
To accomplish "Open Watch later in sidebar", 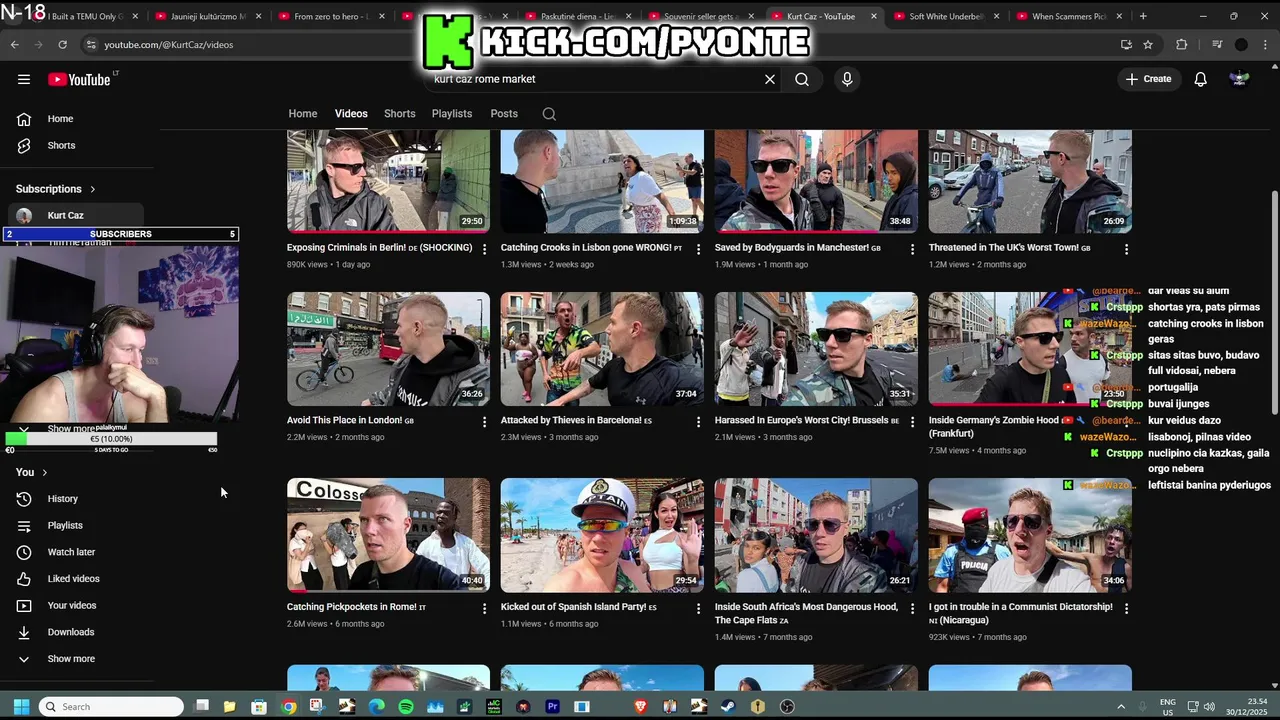I will point(71,552).
